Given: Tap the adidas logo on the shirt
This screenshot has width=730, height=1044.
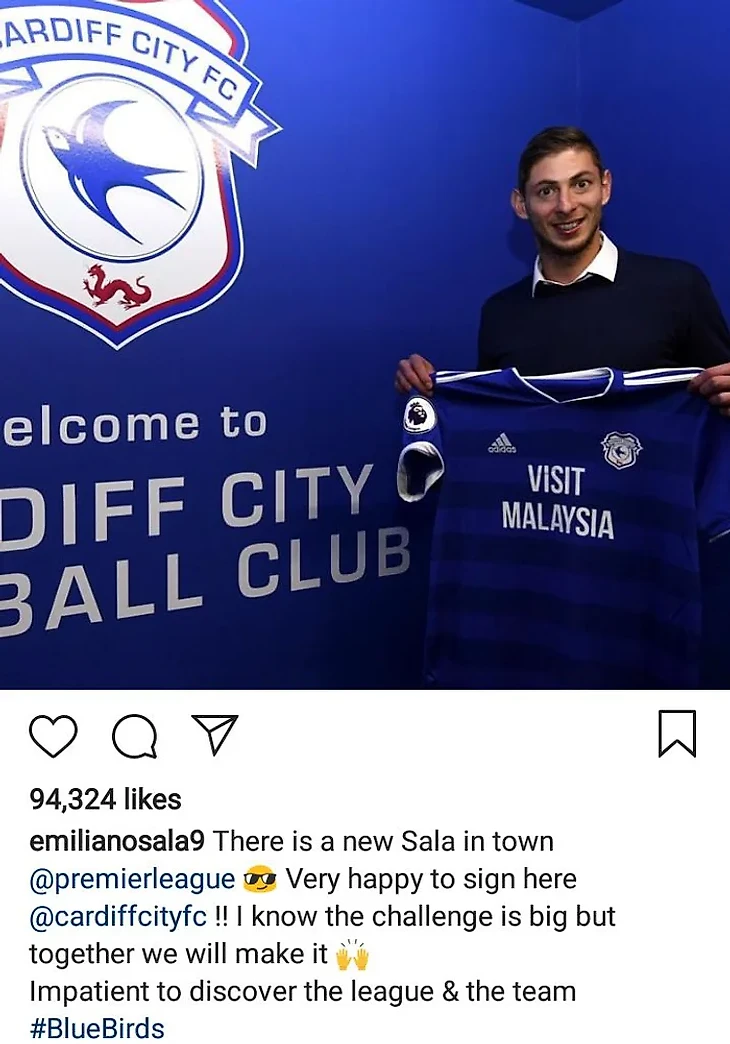Looking at the screenshot, I should click(x=502, y=443).
